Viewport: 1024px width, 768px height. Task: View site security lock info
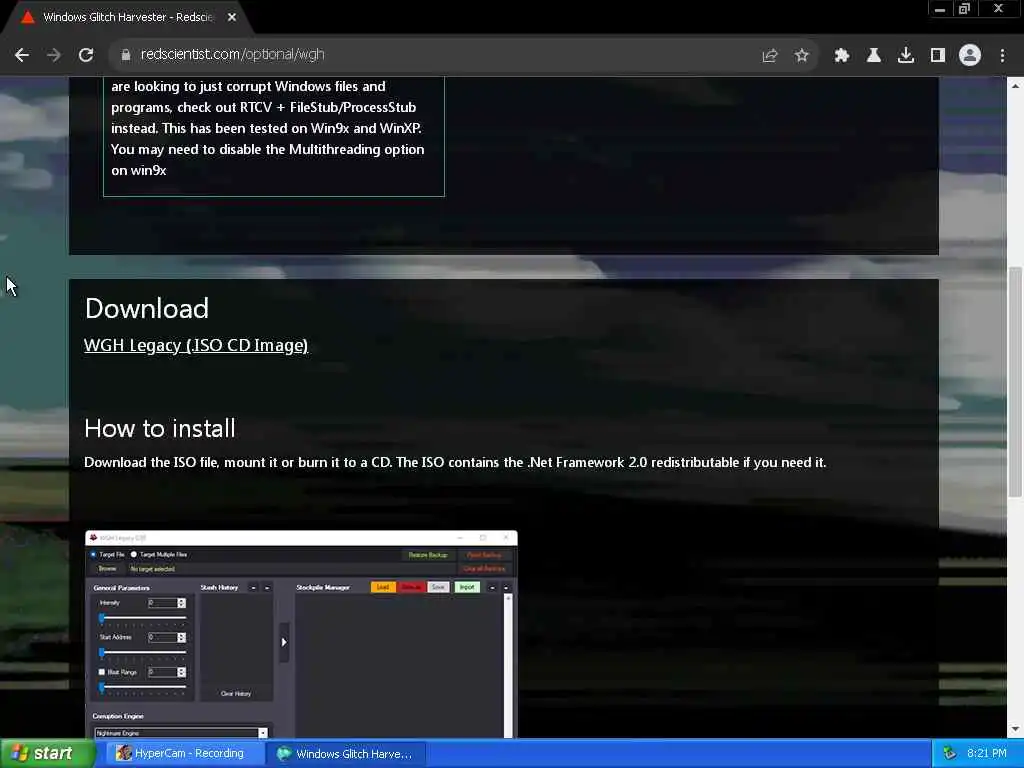point(125,55)
